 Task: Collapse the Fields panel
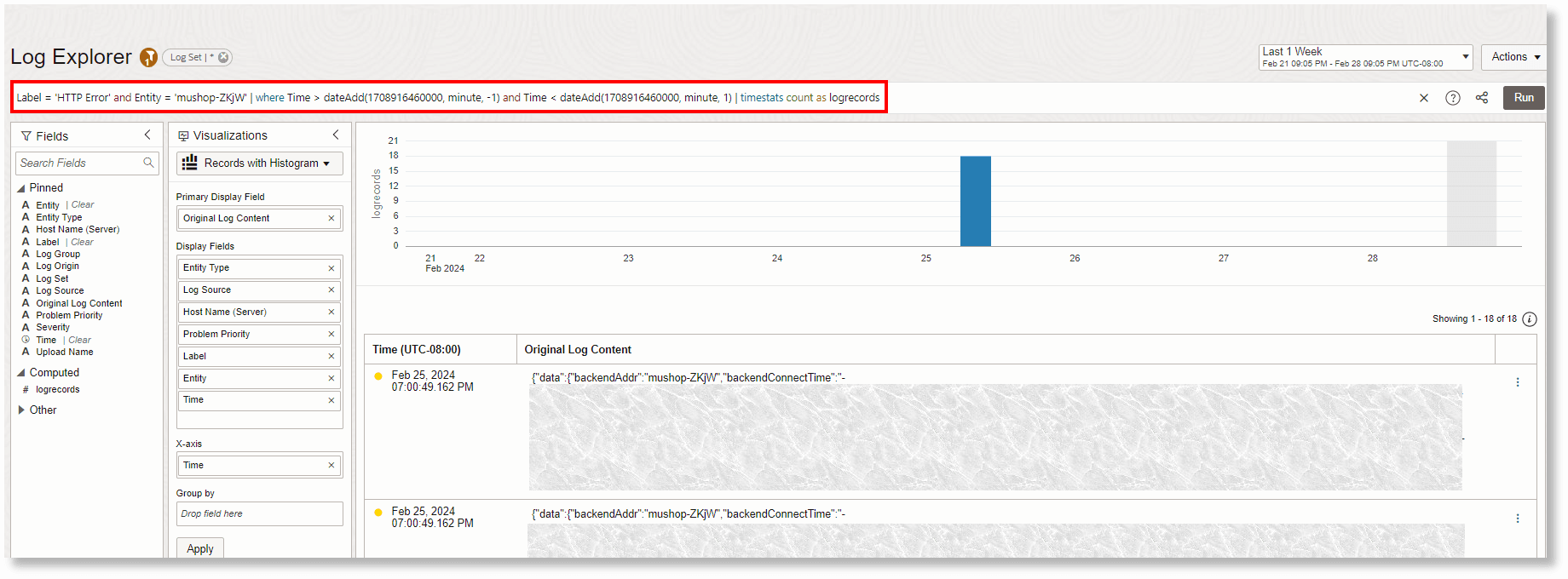[147, 135]
